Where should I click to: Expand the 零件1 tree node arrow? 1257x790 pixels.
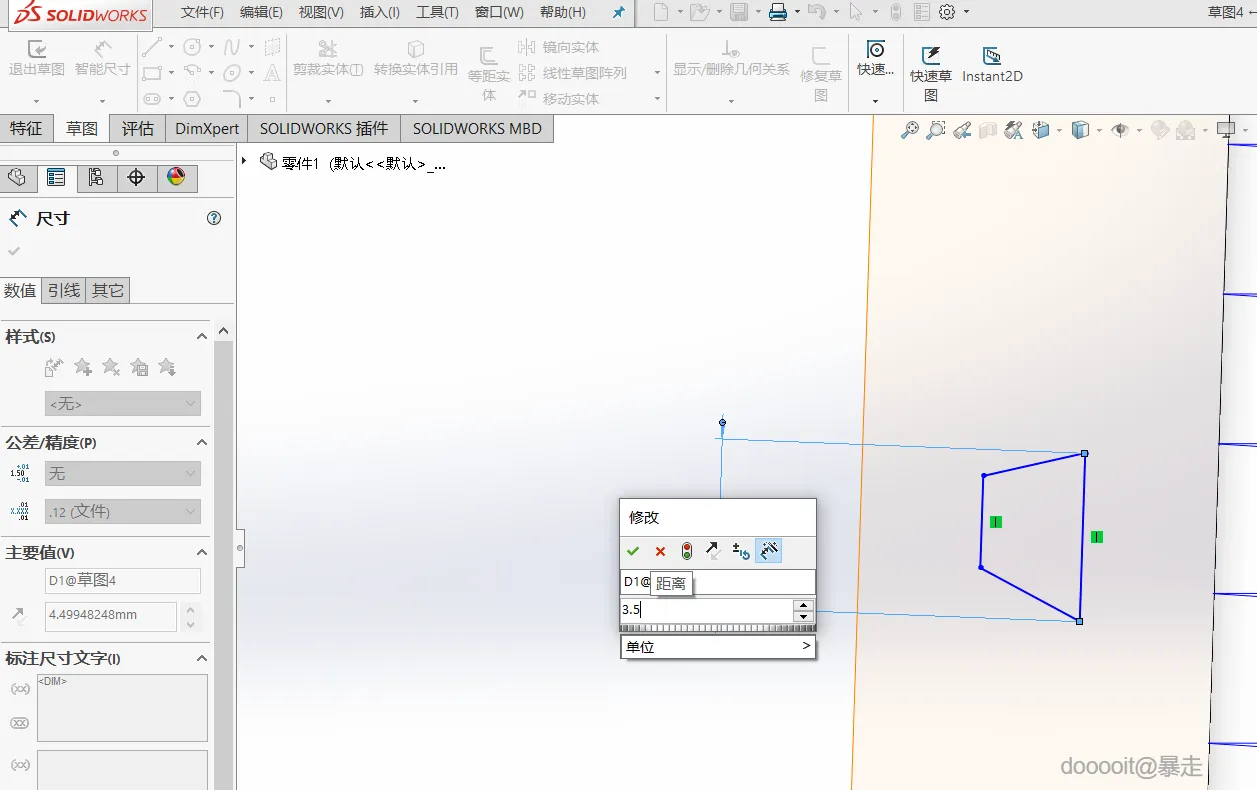[x=244, y=161]
